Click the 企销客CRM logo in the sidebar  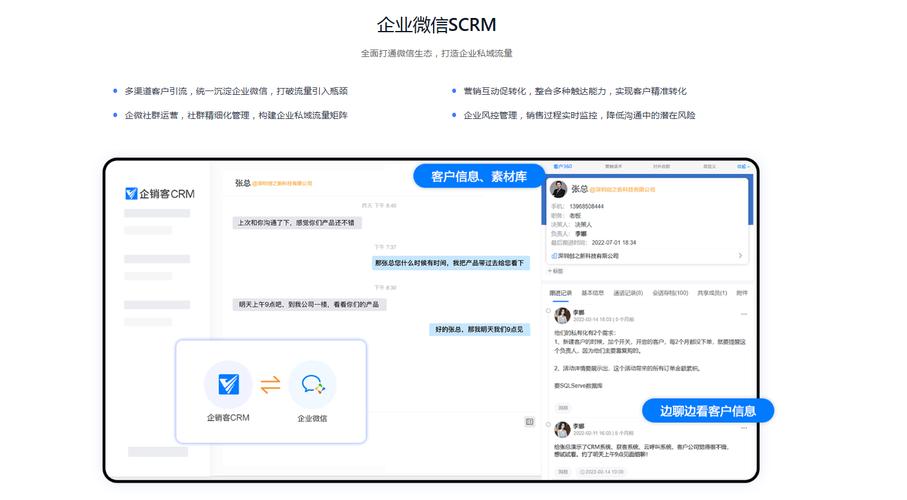pyautogui.click(x=160, y=194)
